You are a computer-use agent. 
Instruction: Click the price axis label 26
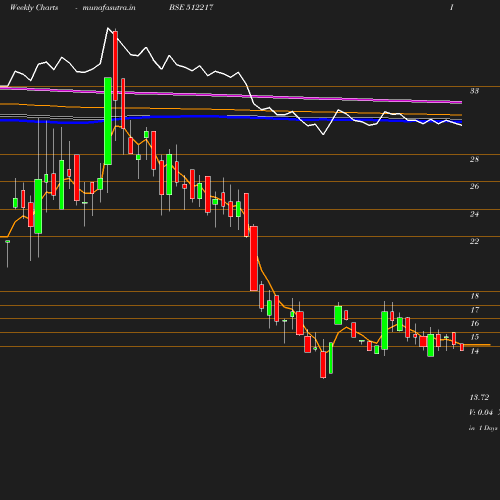pos(474,186)
